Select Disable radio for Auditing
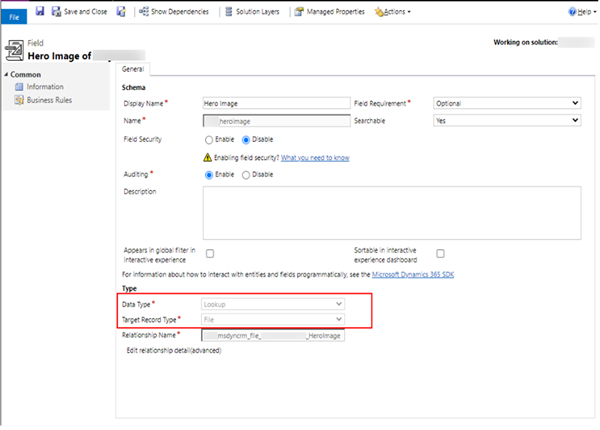 (246, 174)
